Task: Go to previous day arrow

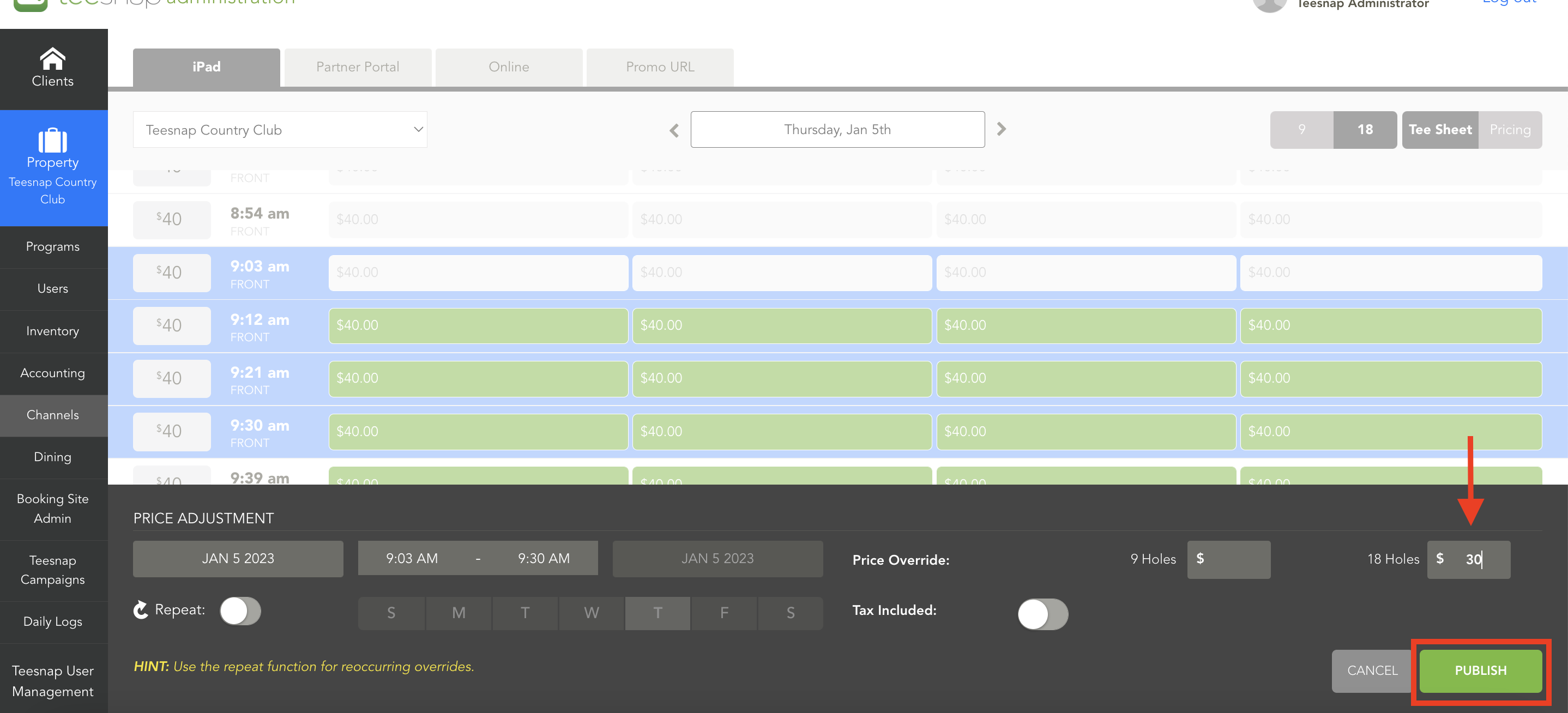Action: click(x=674, y=130)
